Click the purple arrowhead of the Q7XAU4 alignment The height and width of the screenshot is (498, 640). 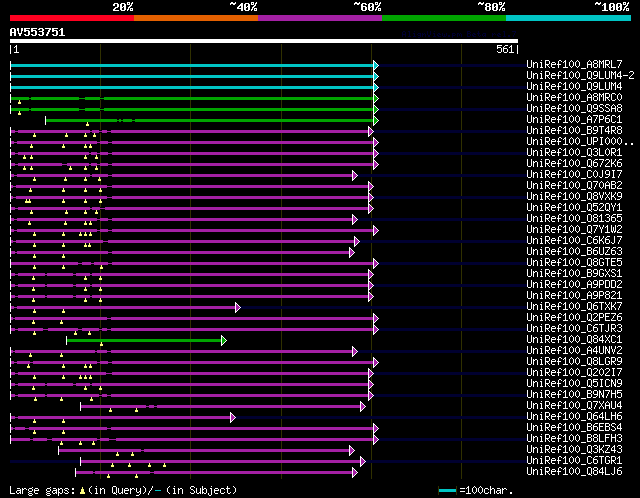[x=363, y=407]
